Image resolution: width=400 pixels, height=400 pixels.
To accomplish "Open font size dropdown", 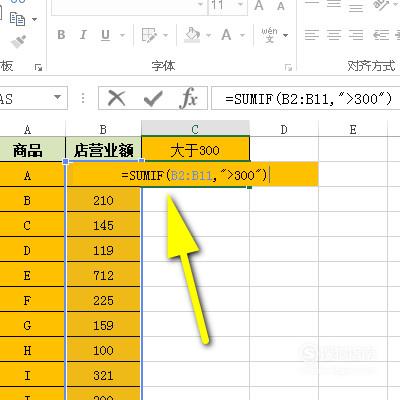I will 240,5.
